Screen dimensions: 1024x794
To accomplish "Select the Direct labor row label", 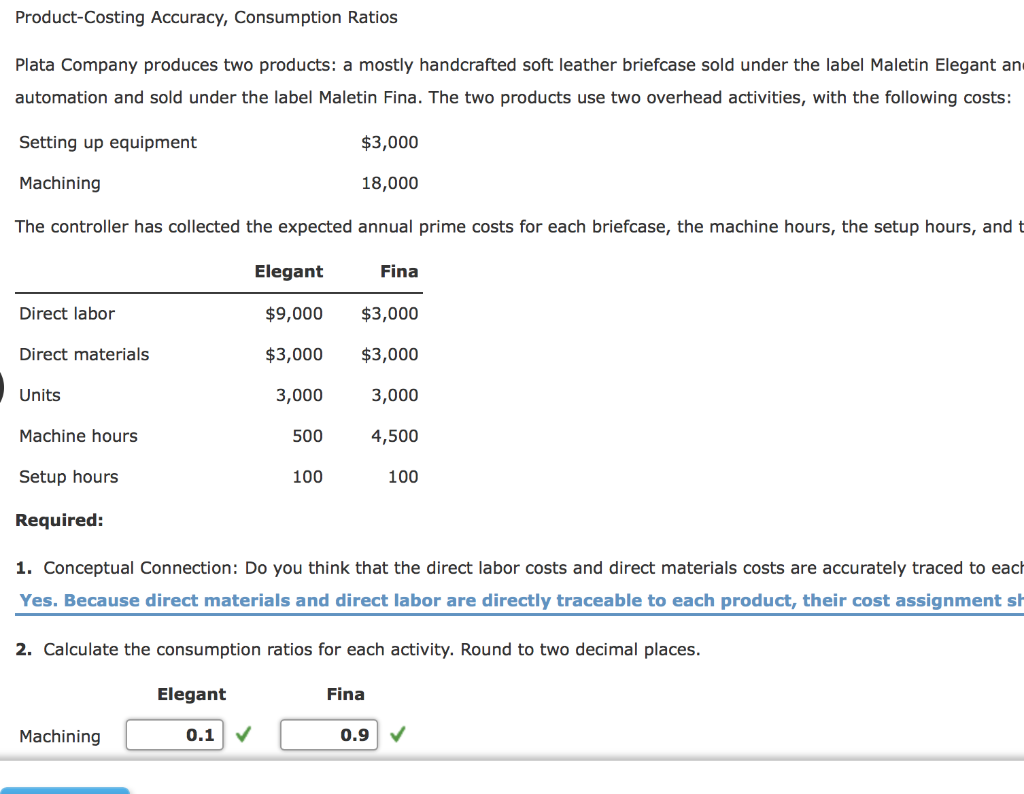I will 67,313.
